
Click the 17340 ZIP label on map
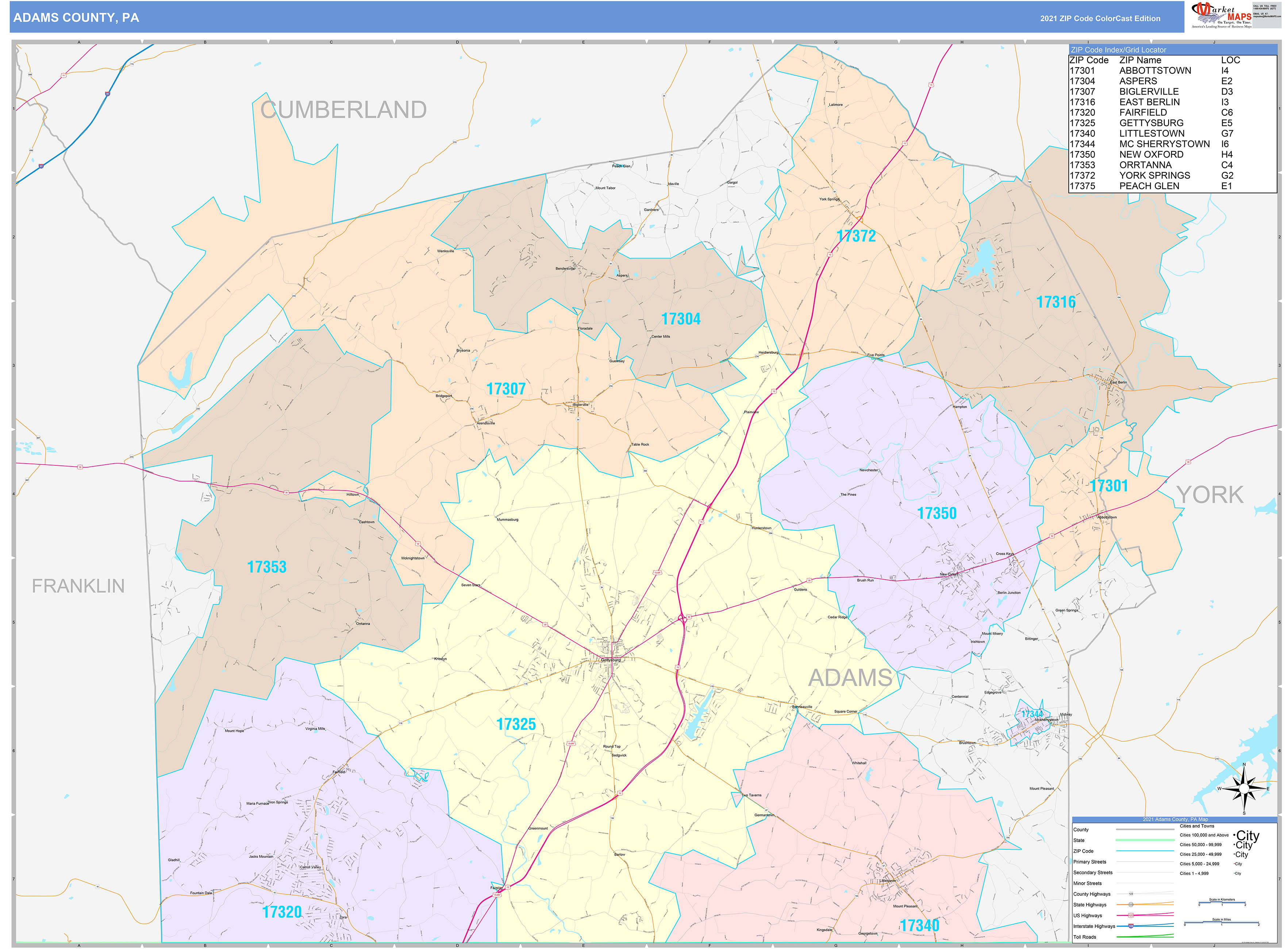[x=919, y=925]
